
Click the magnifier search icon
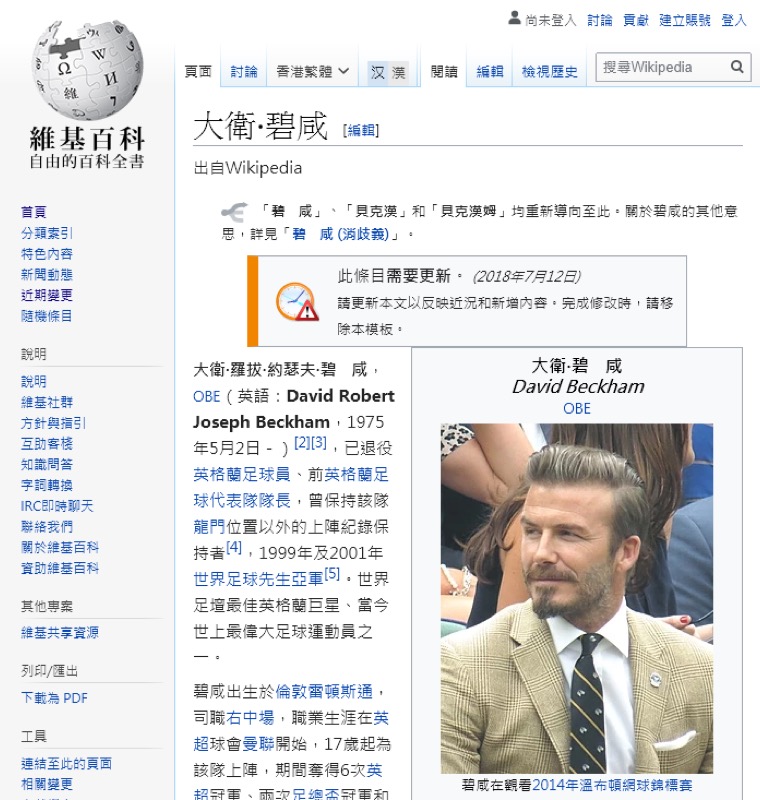(737, 67)
